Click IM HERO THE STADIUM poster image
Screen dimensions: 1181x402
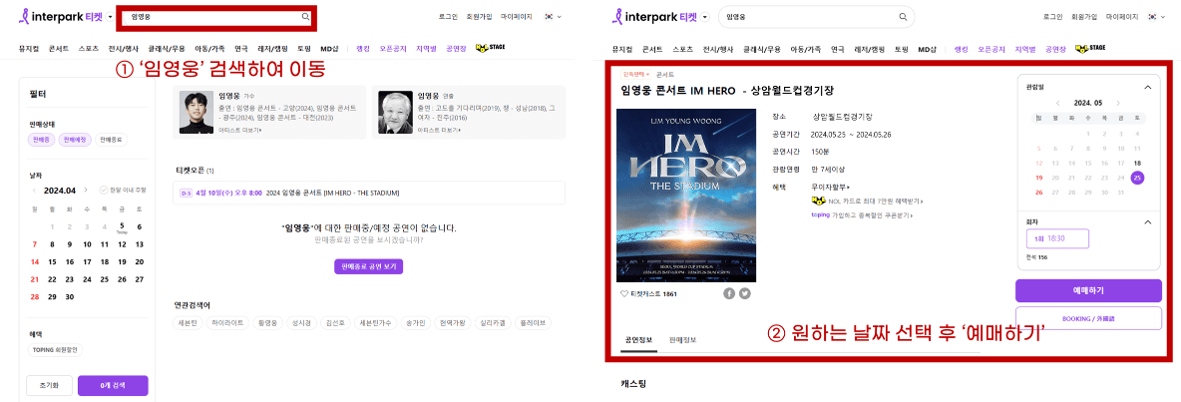[x=686, y=196]
